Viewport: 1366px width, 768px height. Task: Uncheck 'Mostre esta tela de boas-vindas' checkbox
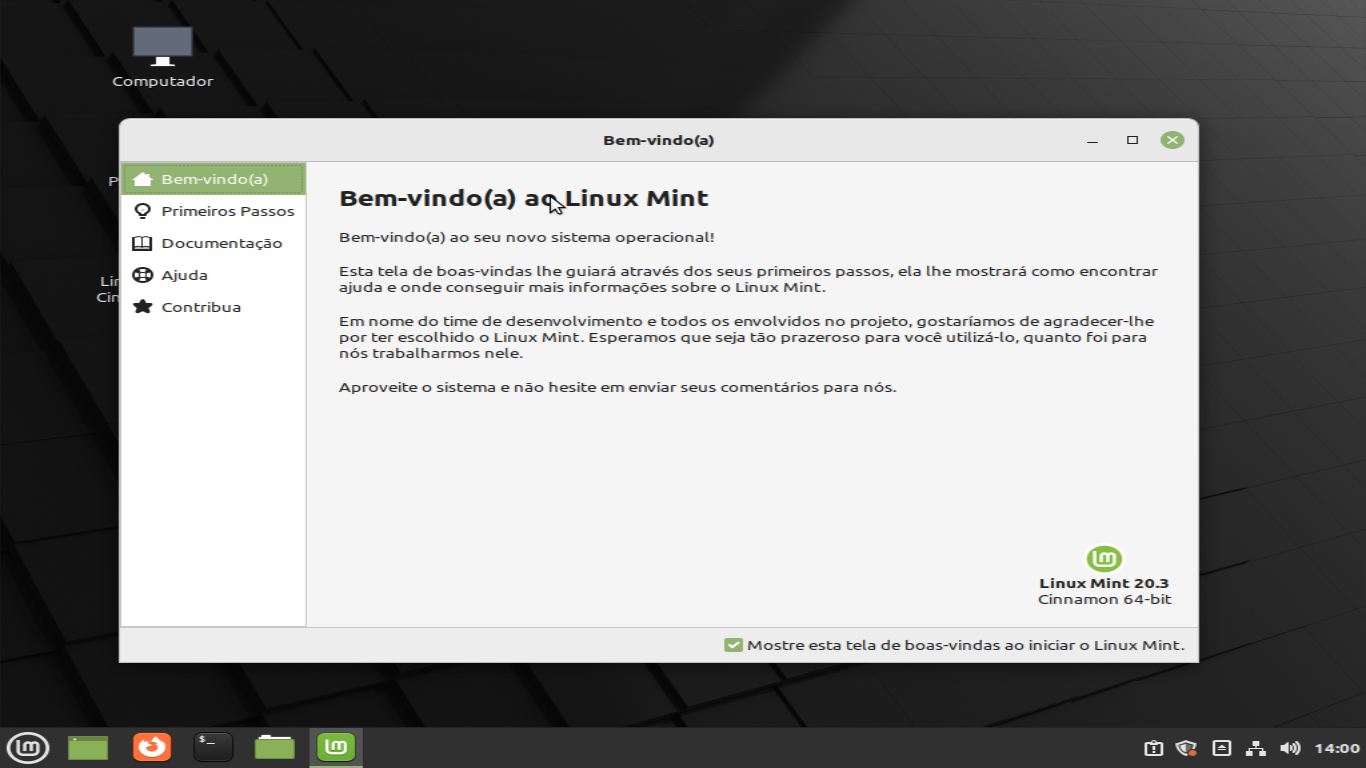pos(733,645)
